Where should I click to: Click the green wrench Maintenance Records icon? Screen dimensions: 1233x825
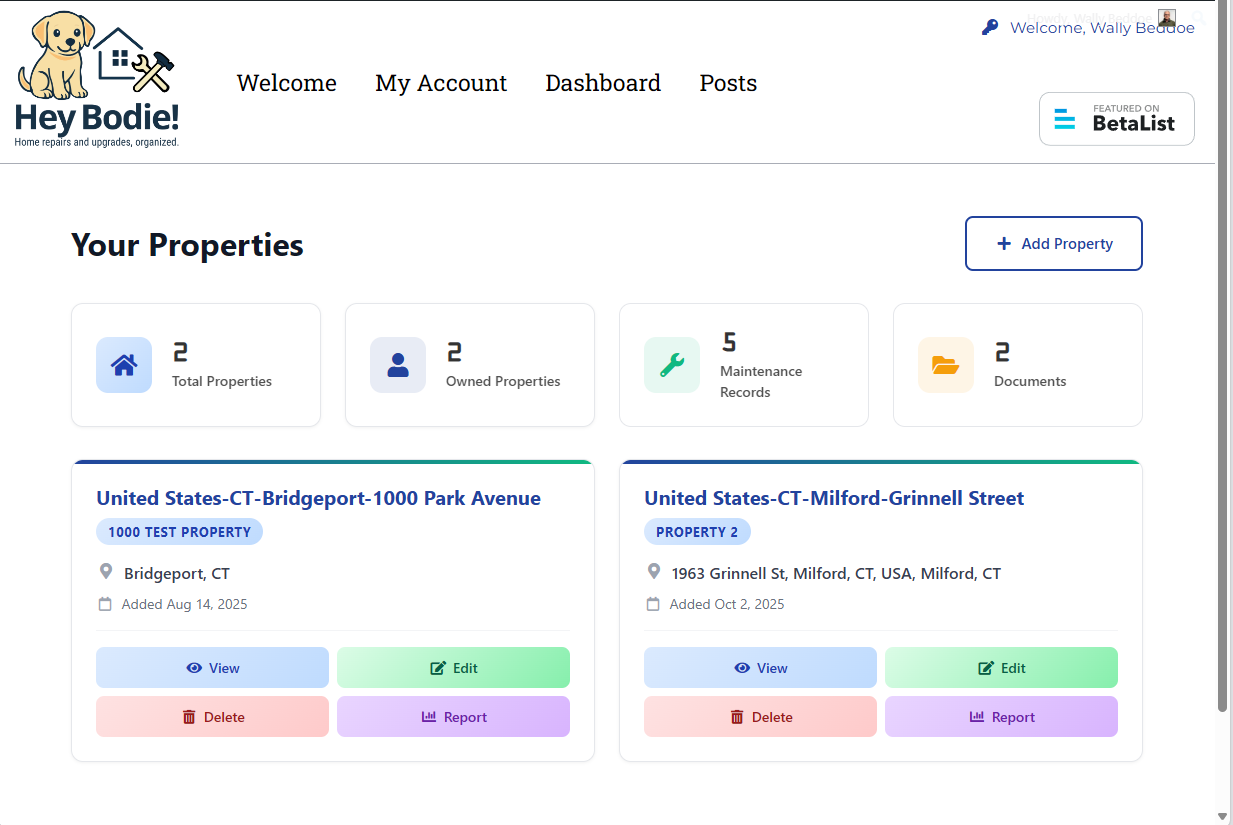tap(672, 365)
